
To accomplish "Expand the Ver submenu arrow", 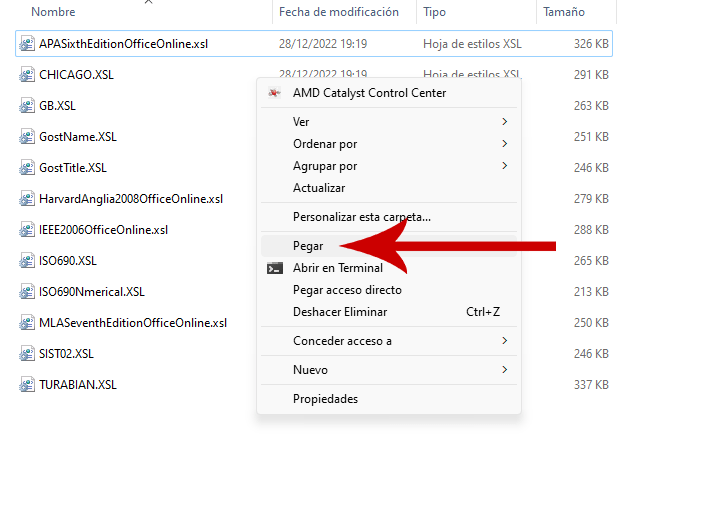I will 504,121.
